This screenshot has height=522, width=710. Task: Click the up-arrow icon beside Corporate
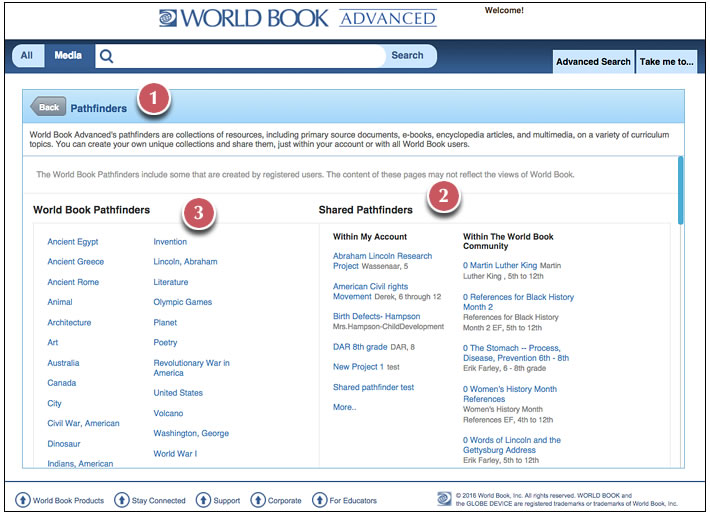258,500
